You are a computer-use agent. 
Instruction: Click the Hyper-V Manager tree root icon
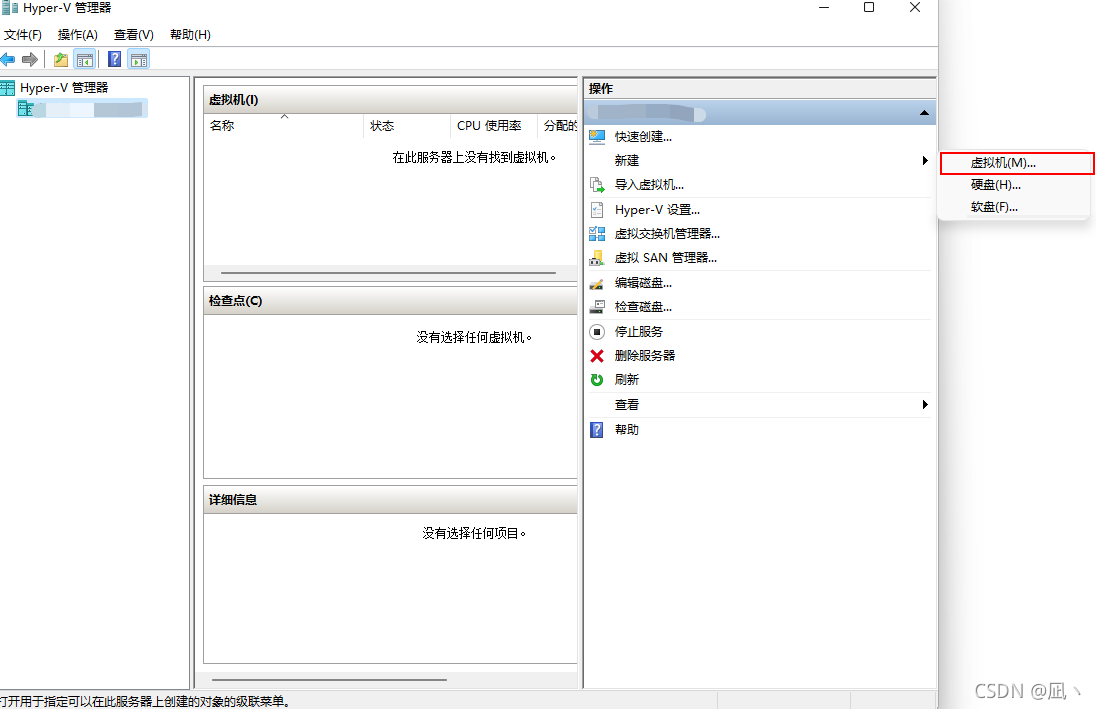tap(8, 87)
